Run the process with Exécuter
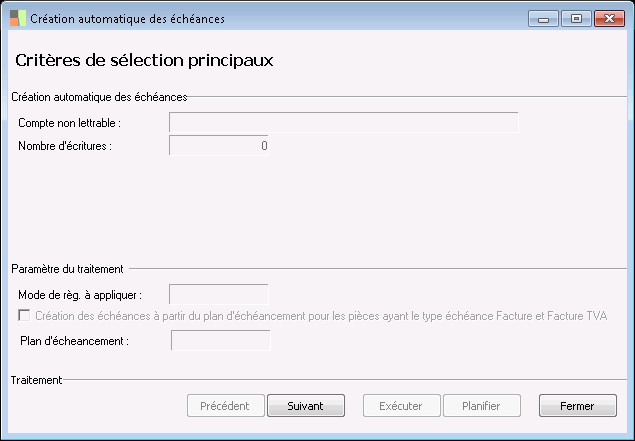Screen dimensions: 635x441 point(401,406)
